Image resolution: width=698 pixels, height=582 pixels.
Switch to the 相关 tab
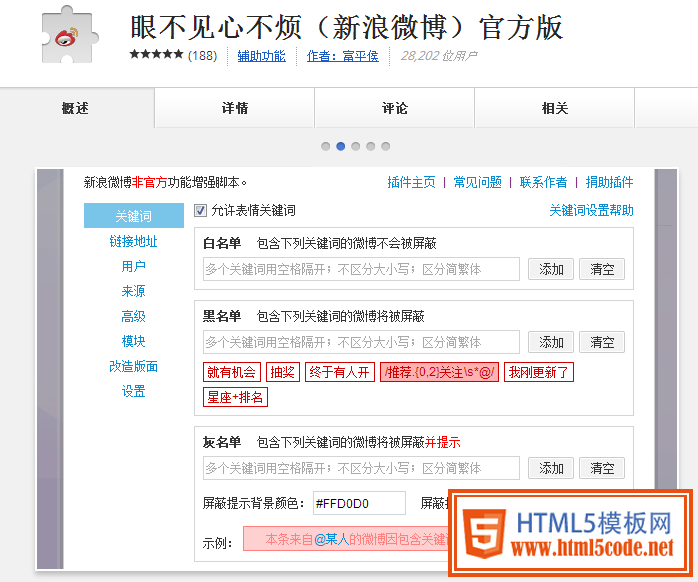point(555,108)
